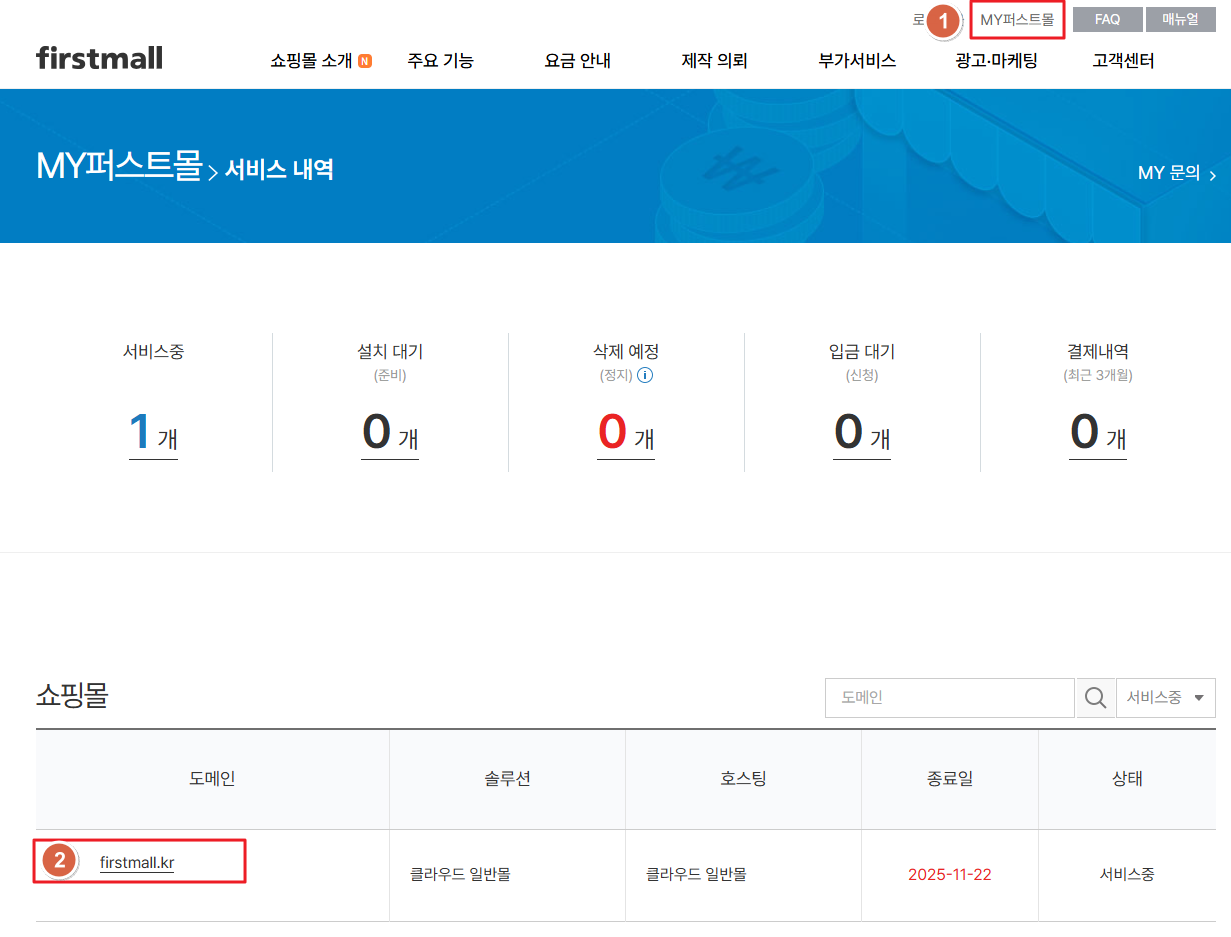Click the 서비스중 status cell in the table

tap(1127, 874)
